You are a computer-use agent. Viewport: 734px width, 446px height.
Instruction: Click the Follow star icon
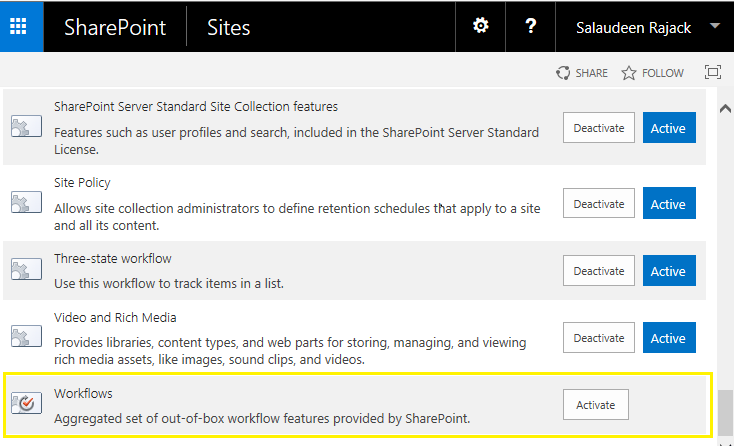pos(629,73)
